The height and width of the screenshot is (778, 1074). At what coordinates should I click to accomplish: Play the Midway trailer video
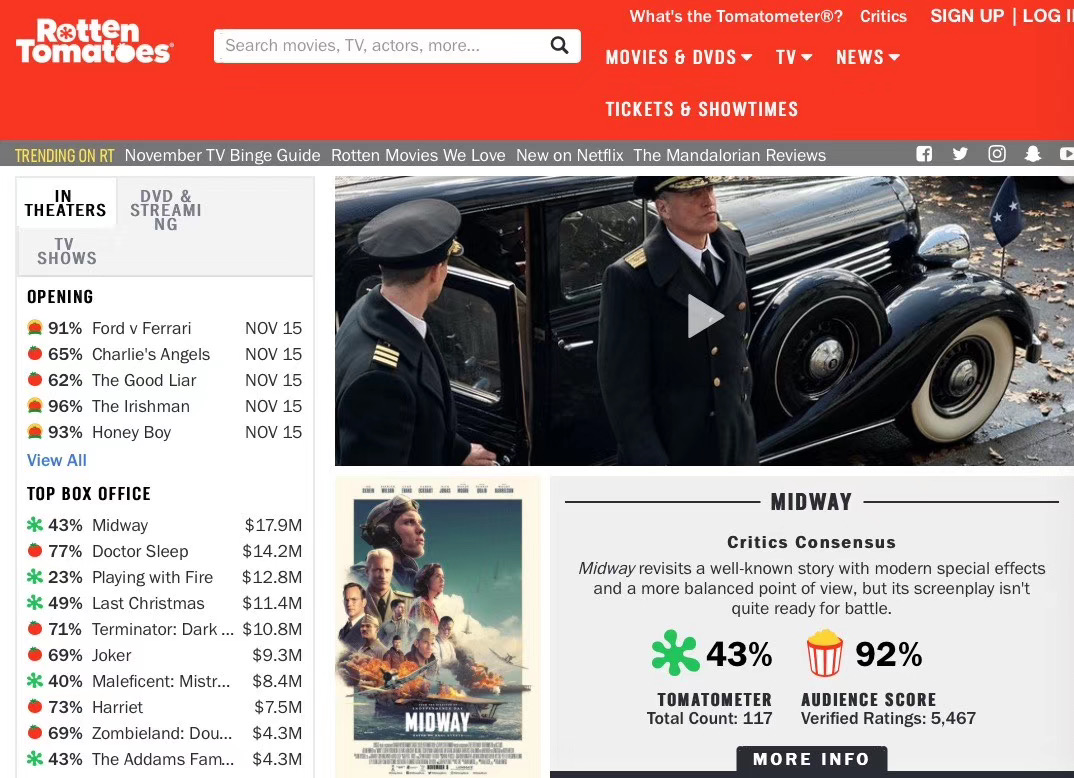point(704,317)
